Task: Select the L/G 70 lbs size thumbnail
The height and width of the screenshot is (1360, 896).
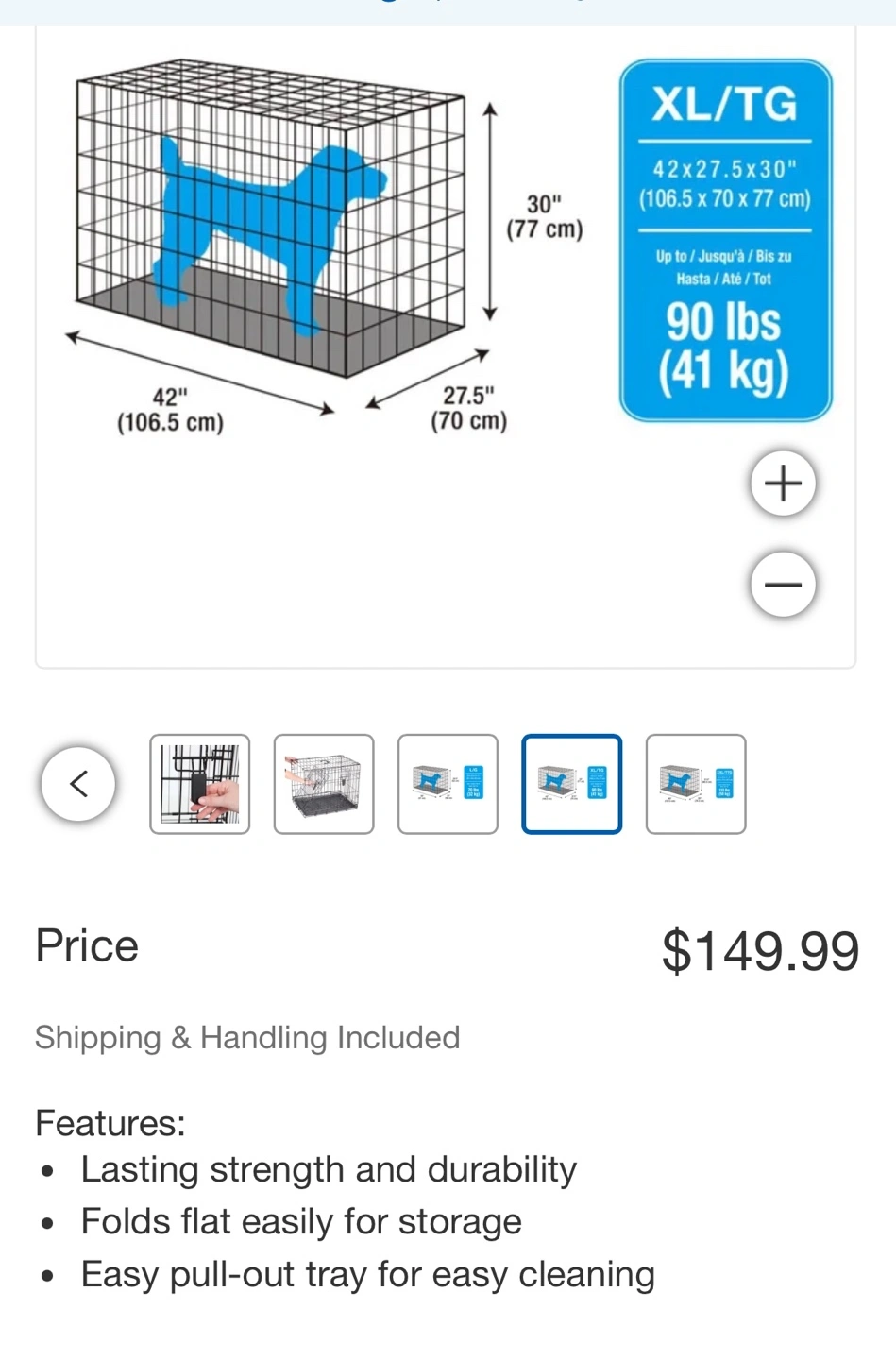Action: pyautogui.click(x=448, y=784)
